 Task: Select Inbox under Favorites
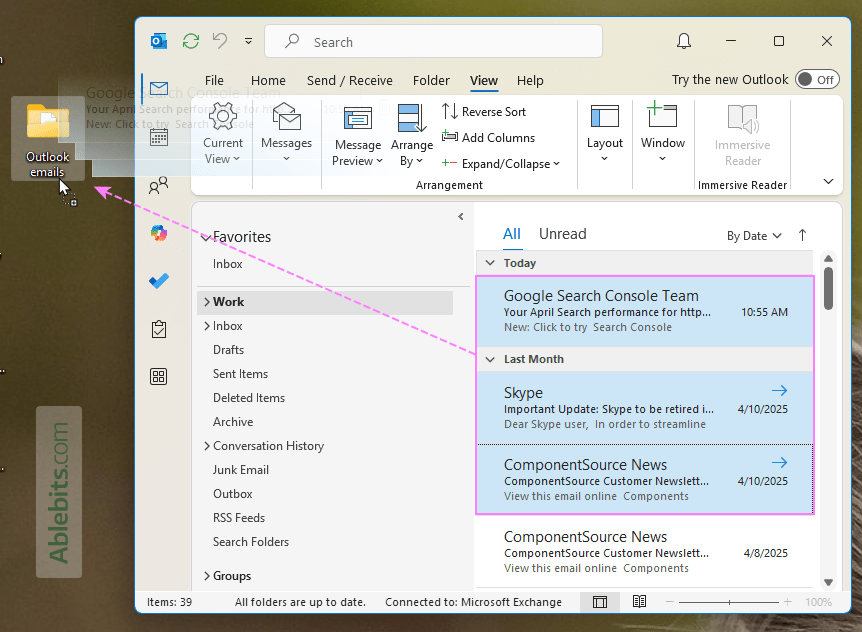[228, 264]
